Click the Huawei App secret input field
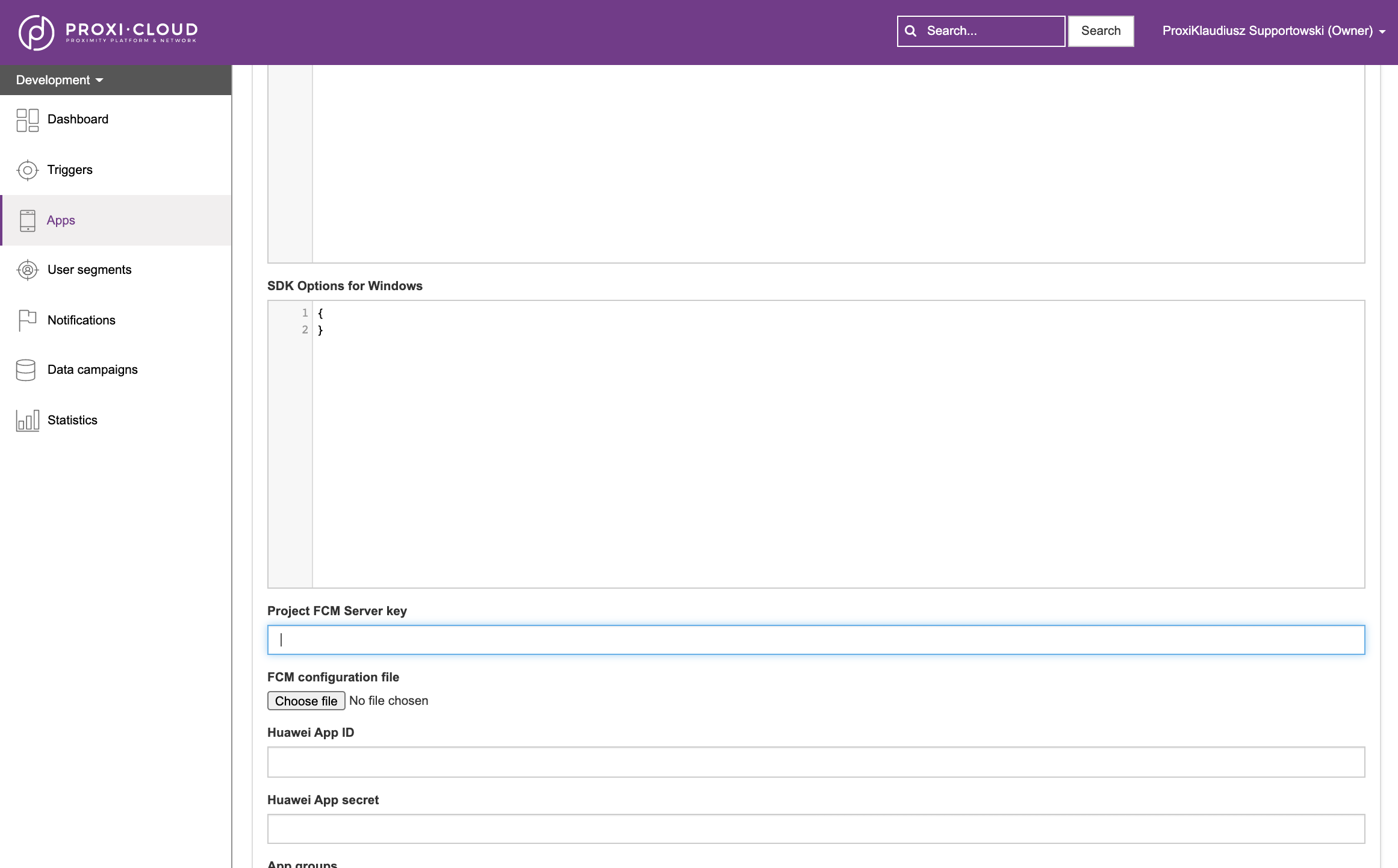Image resolution: width=1398 pixels, height=868 pixels. click(816, 828)
